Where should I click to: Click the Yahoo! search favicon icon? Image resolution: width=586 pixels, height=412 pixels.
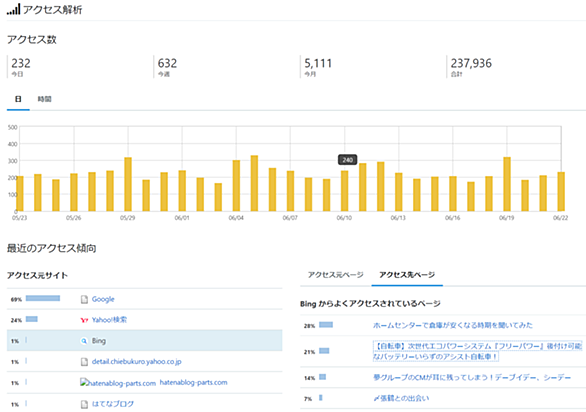[x=84, y=320]
